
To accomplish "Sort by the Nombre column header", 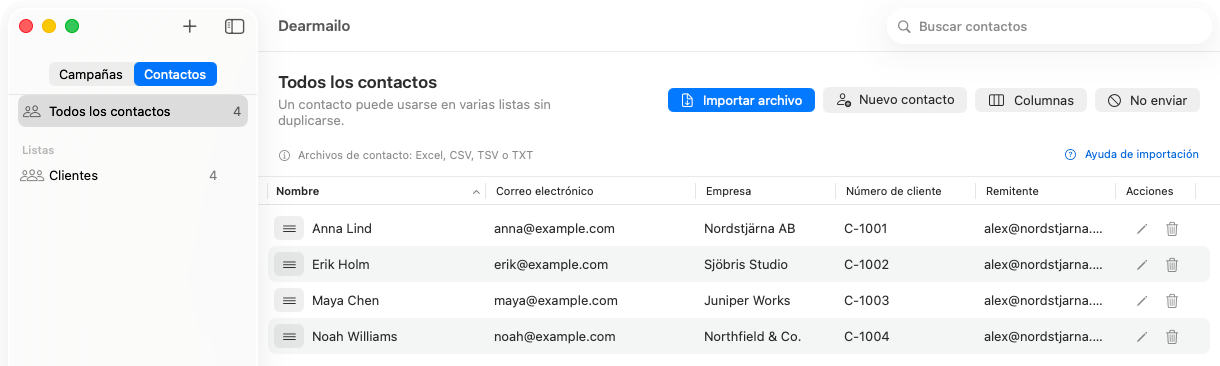I will (377, 191).
